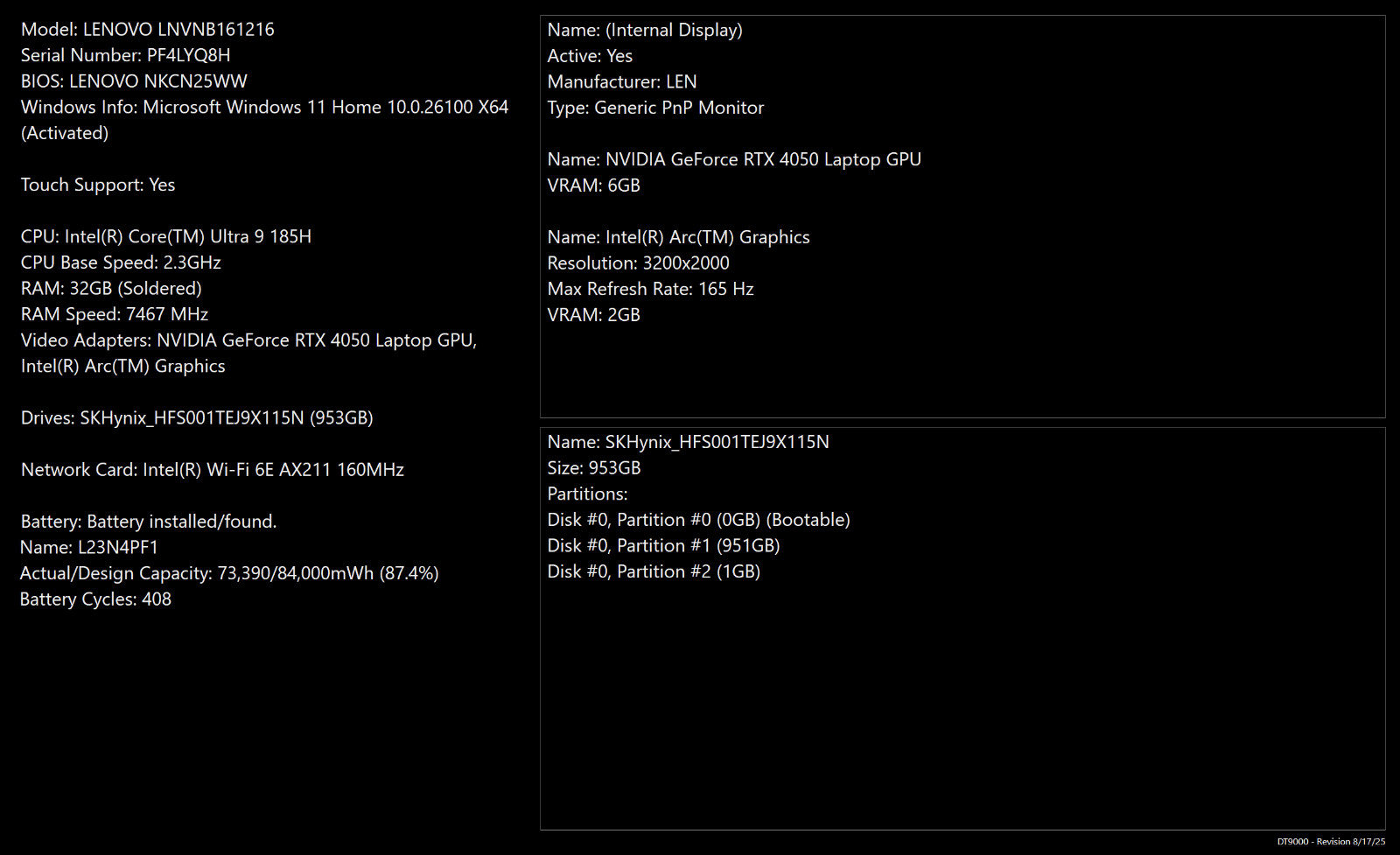Image resolution: width=1400 pixels, height=855 pixels.
Task: Click the Windows Info line
Action: pos(264,120)
